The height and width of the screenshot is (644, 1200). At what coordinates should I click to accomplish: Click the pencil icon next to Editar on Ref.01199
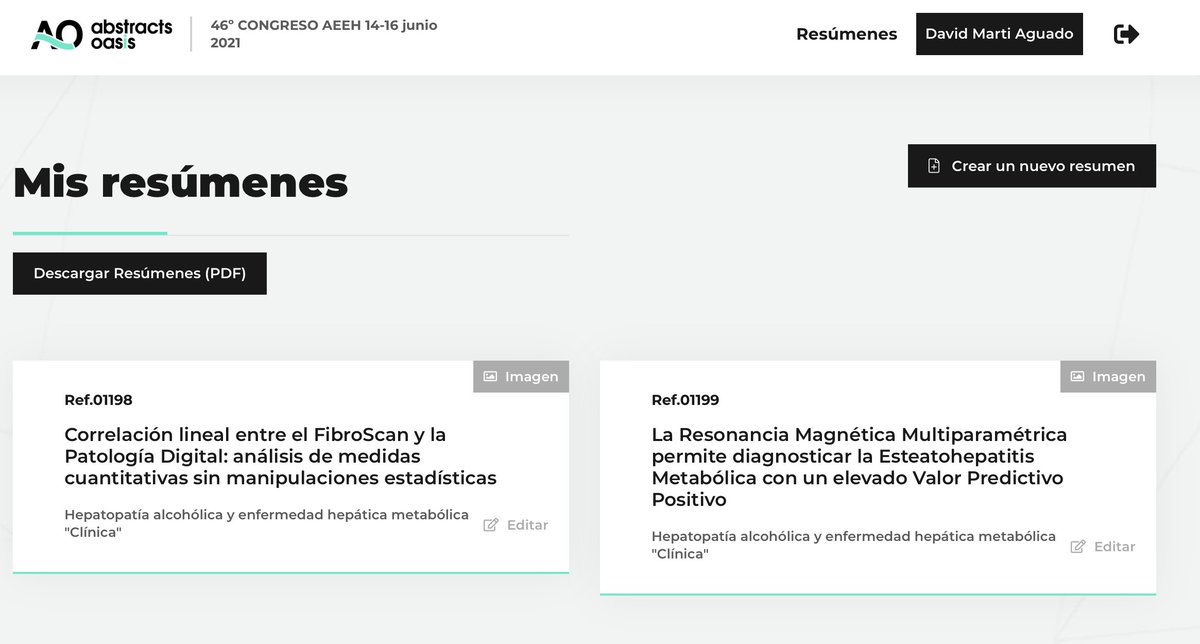point(1076,546)
